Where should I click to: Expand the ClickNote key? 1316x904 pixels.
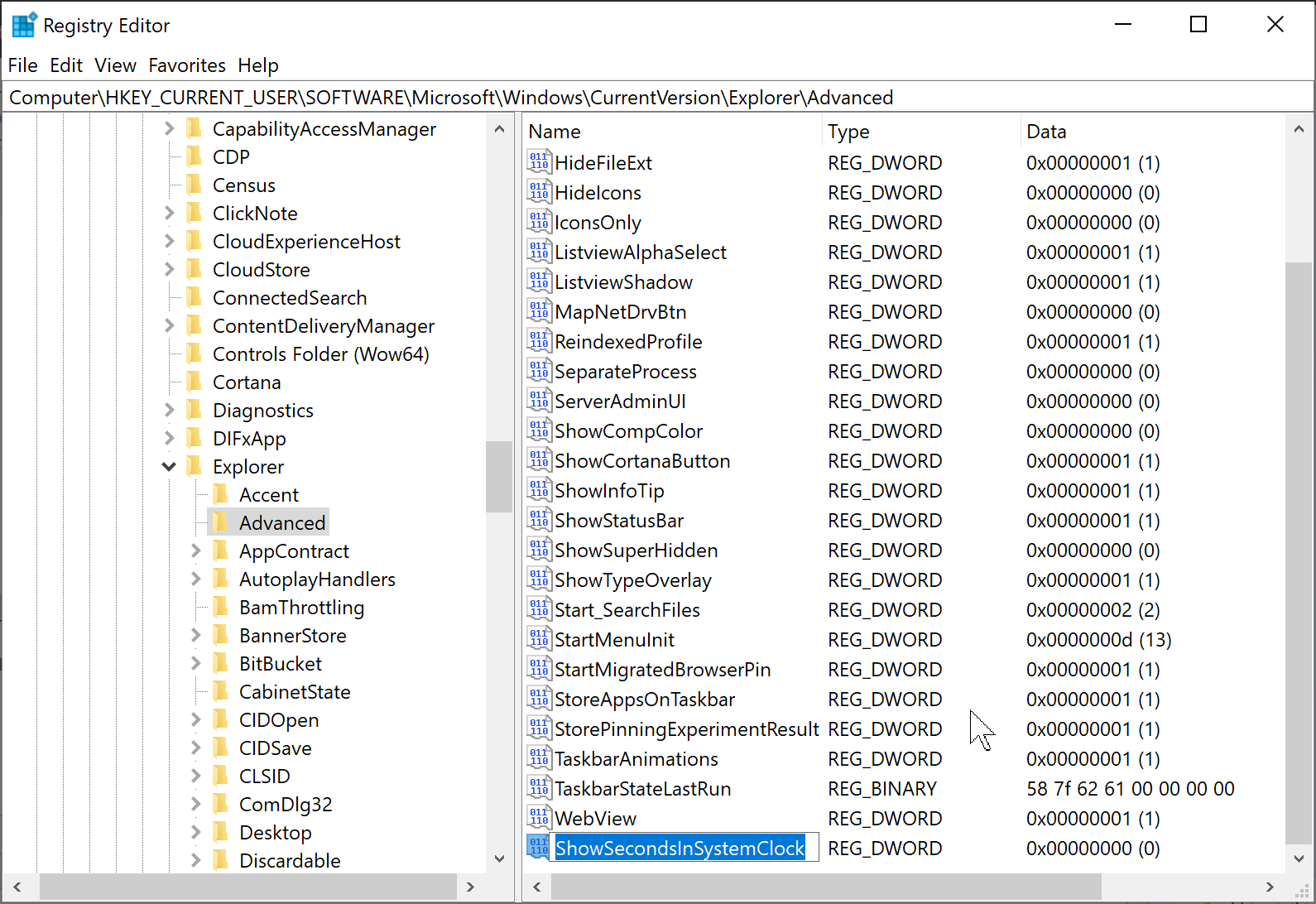click(169, 213)
